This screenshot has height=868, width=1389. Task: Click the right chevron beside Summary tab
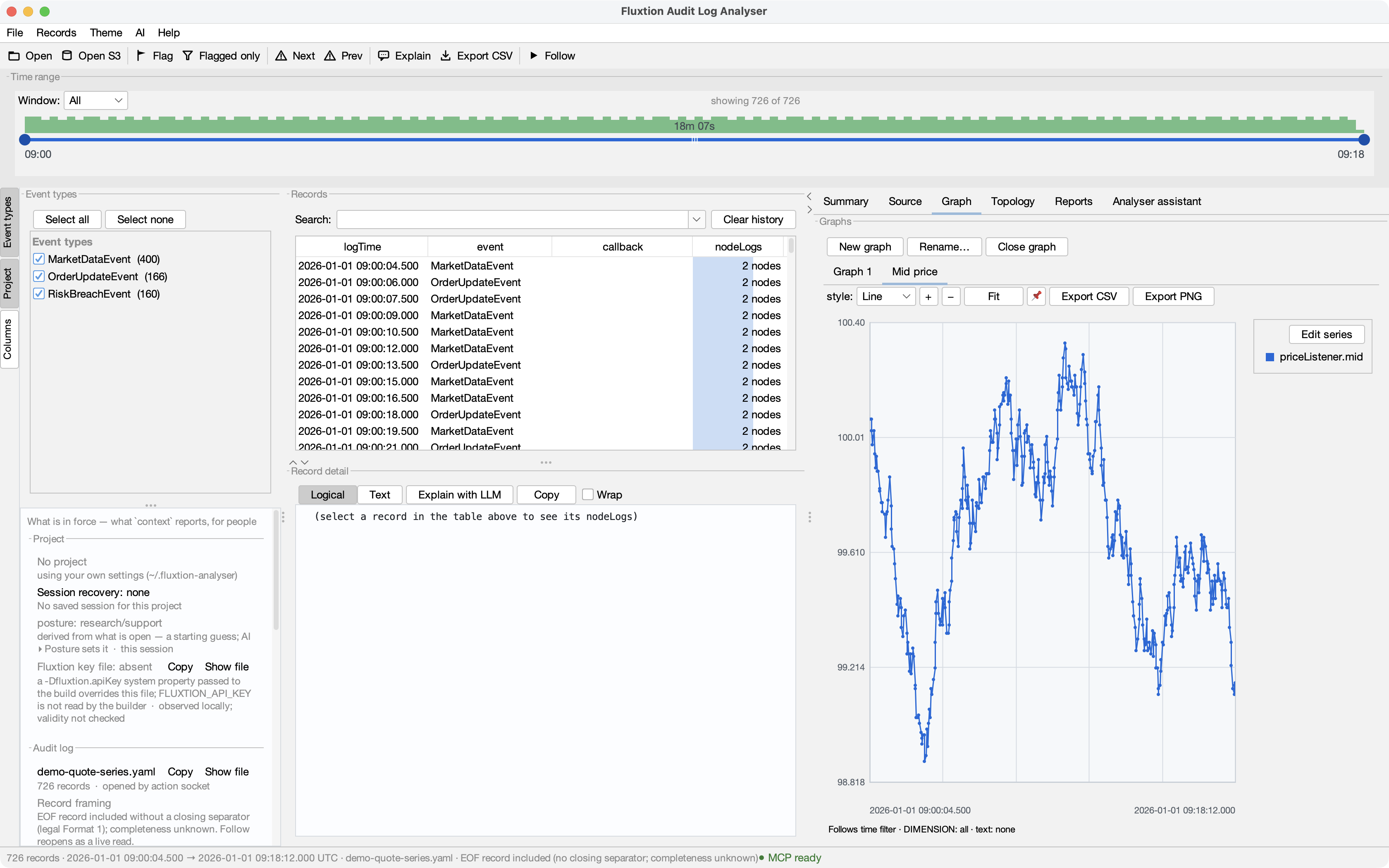[x=809, y=210]
